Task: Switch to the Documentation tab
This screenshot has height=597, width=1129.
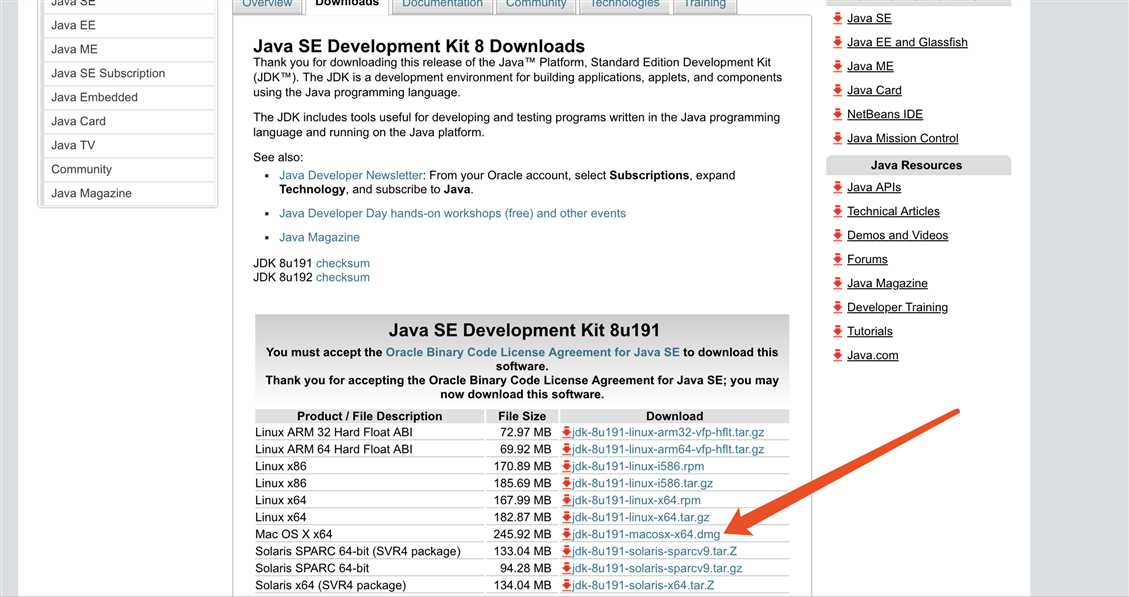Action: (x=440, y=4)
